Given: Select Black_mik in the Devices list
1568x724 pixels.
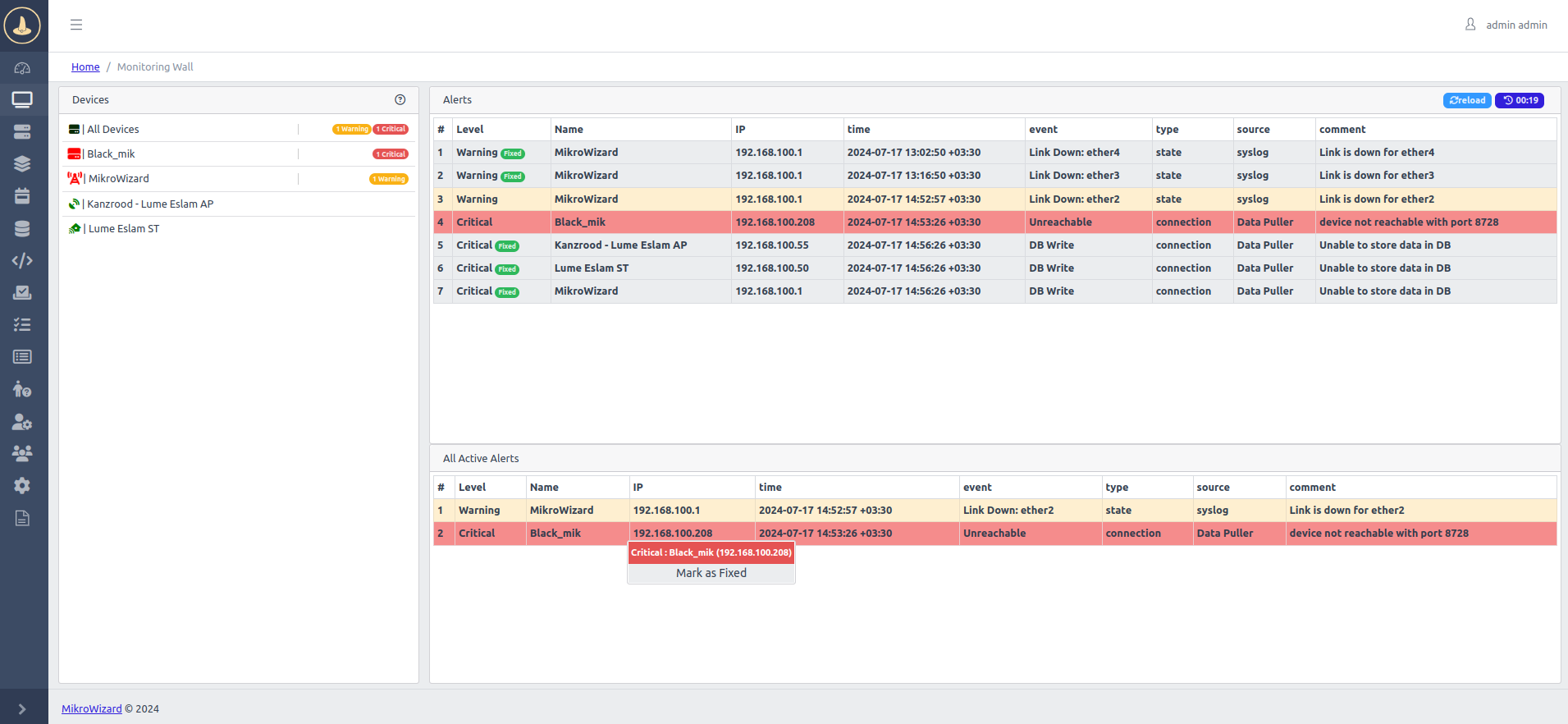Looking at the screenshot, I should pos(111,154).
